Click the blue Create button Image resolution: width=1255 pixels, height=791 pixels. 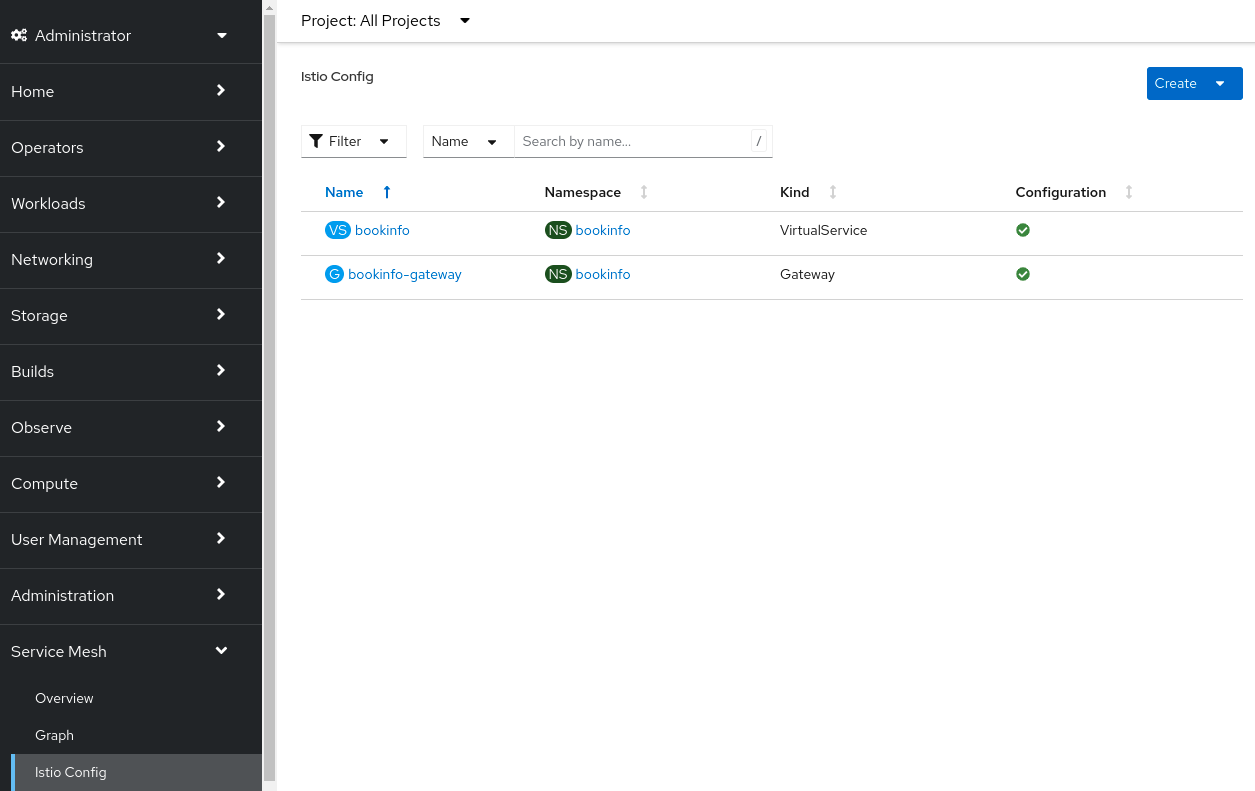coord(1176,83)
